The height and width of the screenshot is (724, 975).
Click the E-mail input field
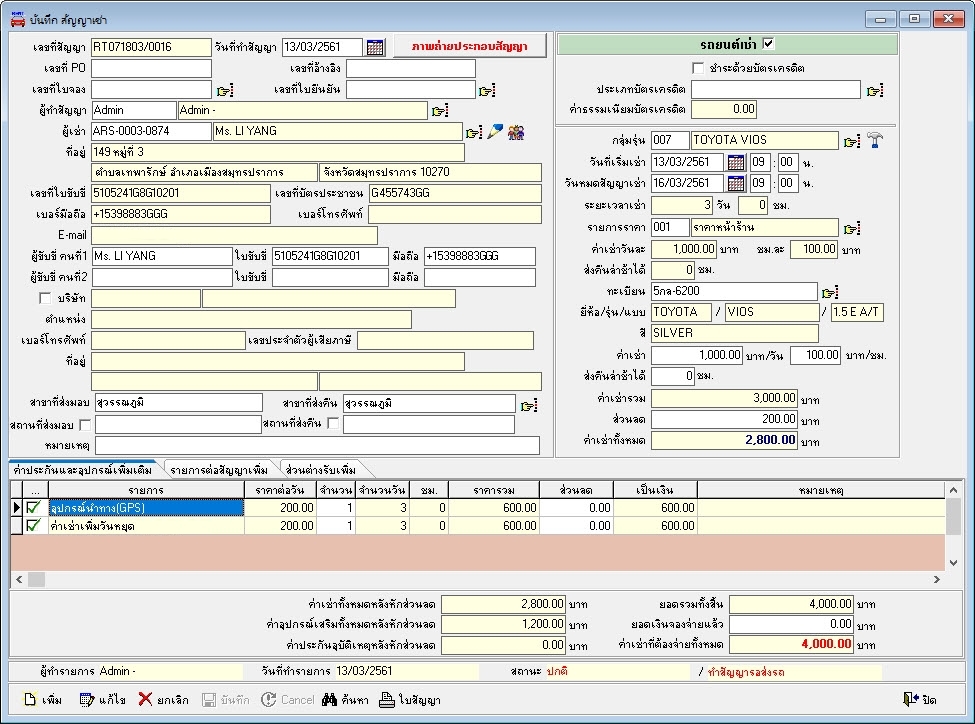[x=234, y=235]
